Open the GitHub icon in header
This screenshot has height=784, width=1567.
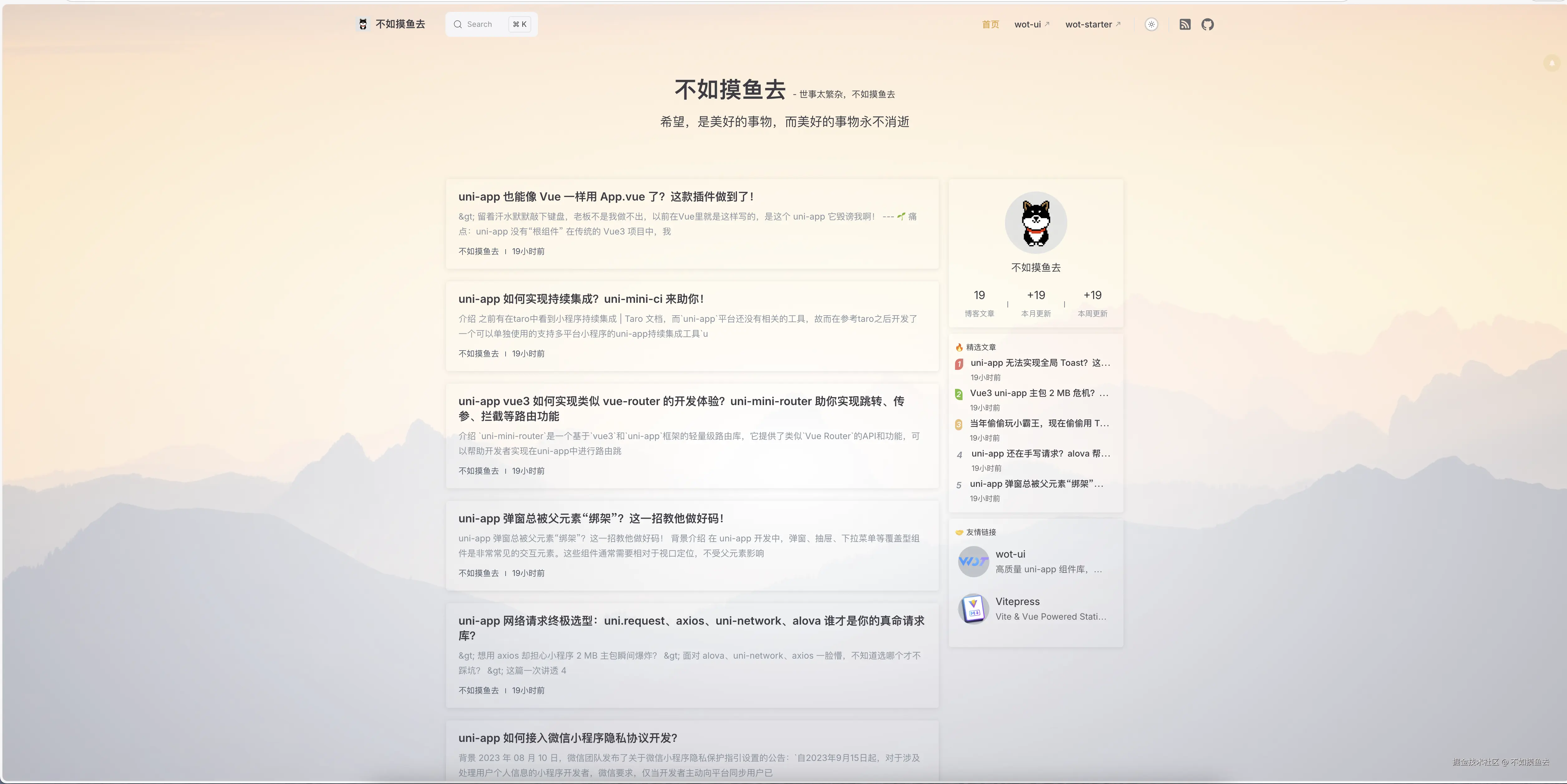click(x=1207, y=24)
